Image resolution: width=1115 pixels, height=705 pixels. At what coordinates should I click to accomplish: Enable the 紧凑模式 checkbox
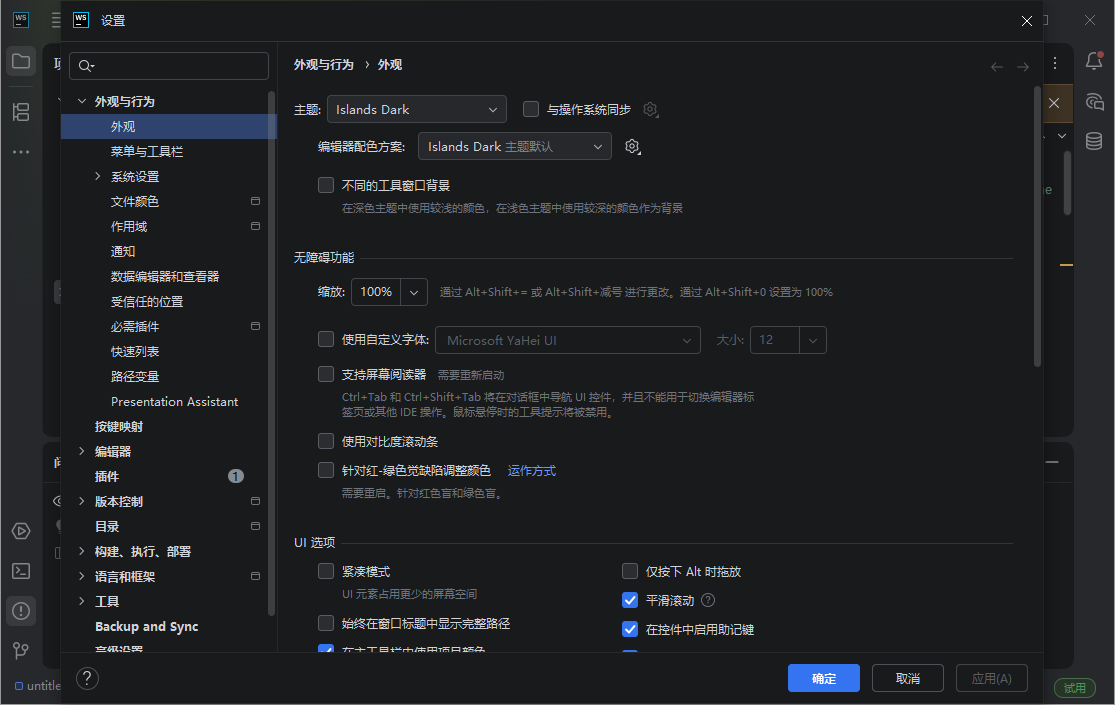coord(326,571)
